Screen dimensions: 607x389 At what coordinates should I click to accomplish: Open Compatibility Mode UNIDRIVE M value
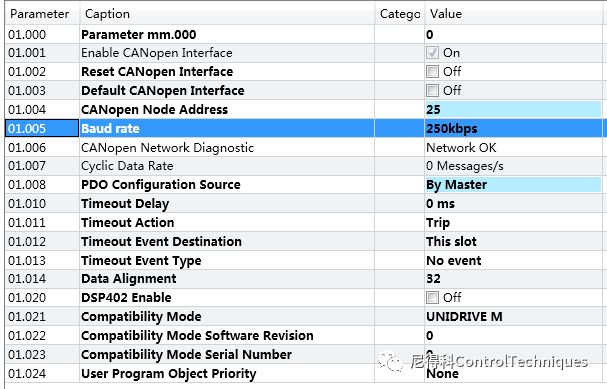pyautogui.click(x=513, y=317)
